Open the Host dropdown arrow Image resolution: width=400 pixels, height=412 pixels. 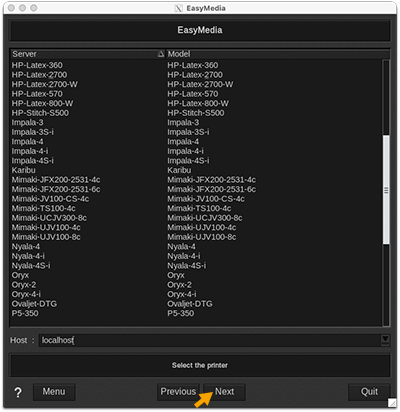[385, 340]
